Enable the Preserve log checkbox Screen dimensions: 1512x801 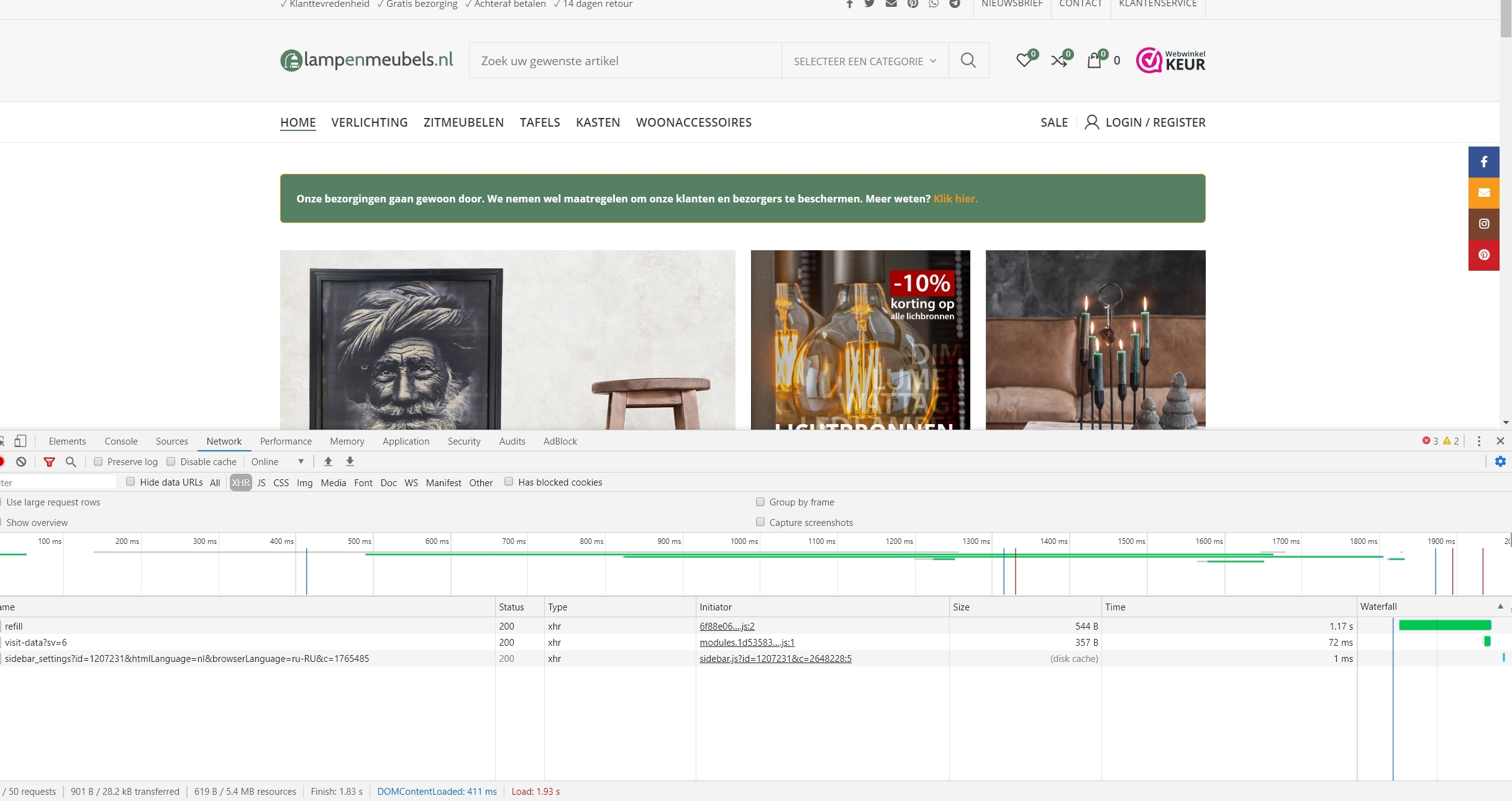pyautogui.click(x=98, y=461)
